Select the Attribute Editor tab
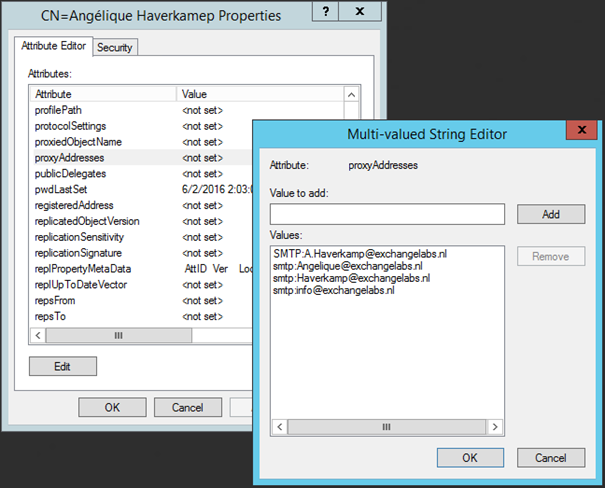This screenshot has height=488, width=605. coord(55,46)
